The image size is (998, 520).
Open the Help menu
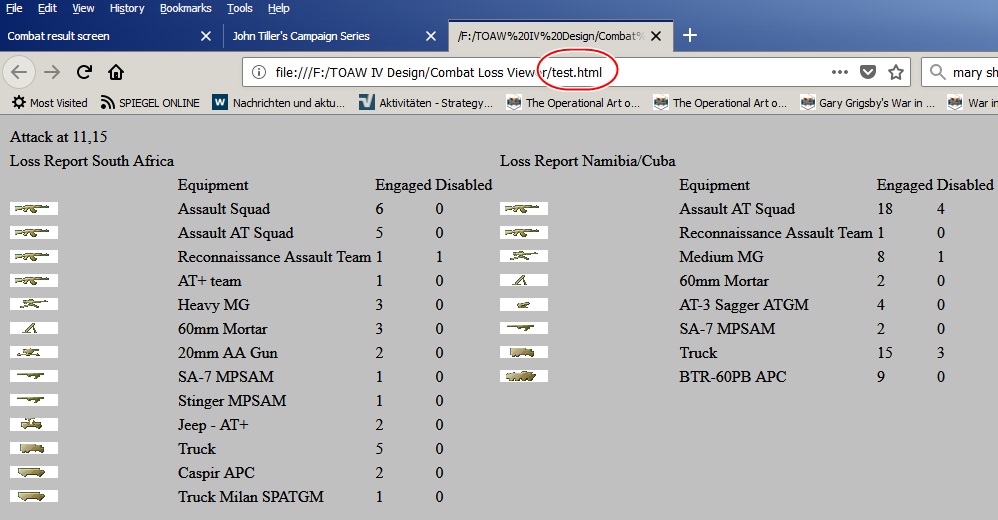click(279, 8)
